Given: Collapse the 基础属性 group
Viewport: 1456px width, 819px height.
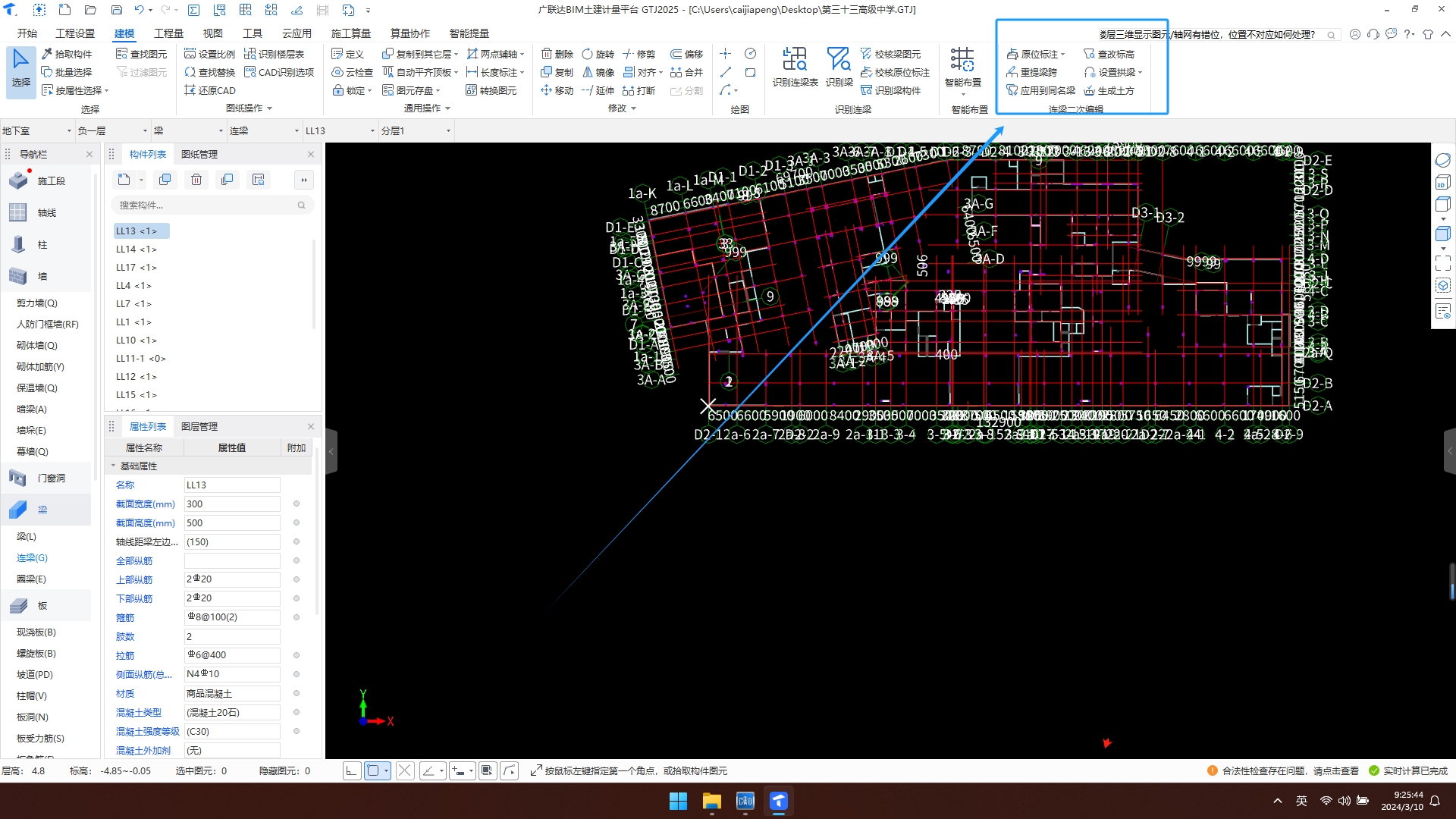Looking at the screenshot, I should pyautogui.click(x=113, y=466).
